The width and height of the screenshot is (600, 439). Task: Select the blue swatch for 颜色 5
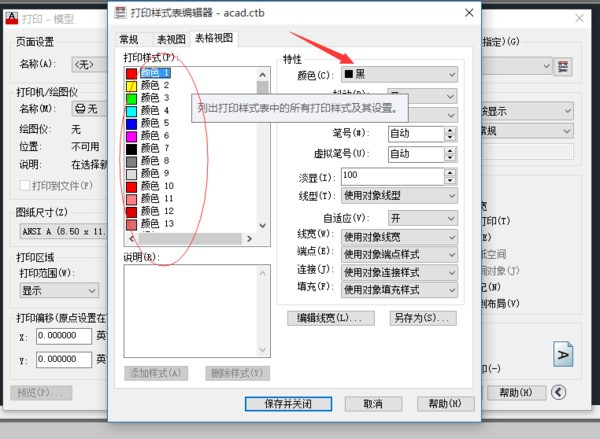(x=132, y=124)
